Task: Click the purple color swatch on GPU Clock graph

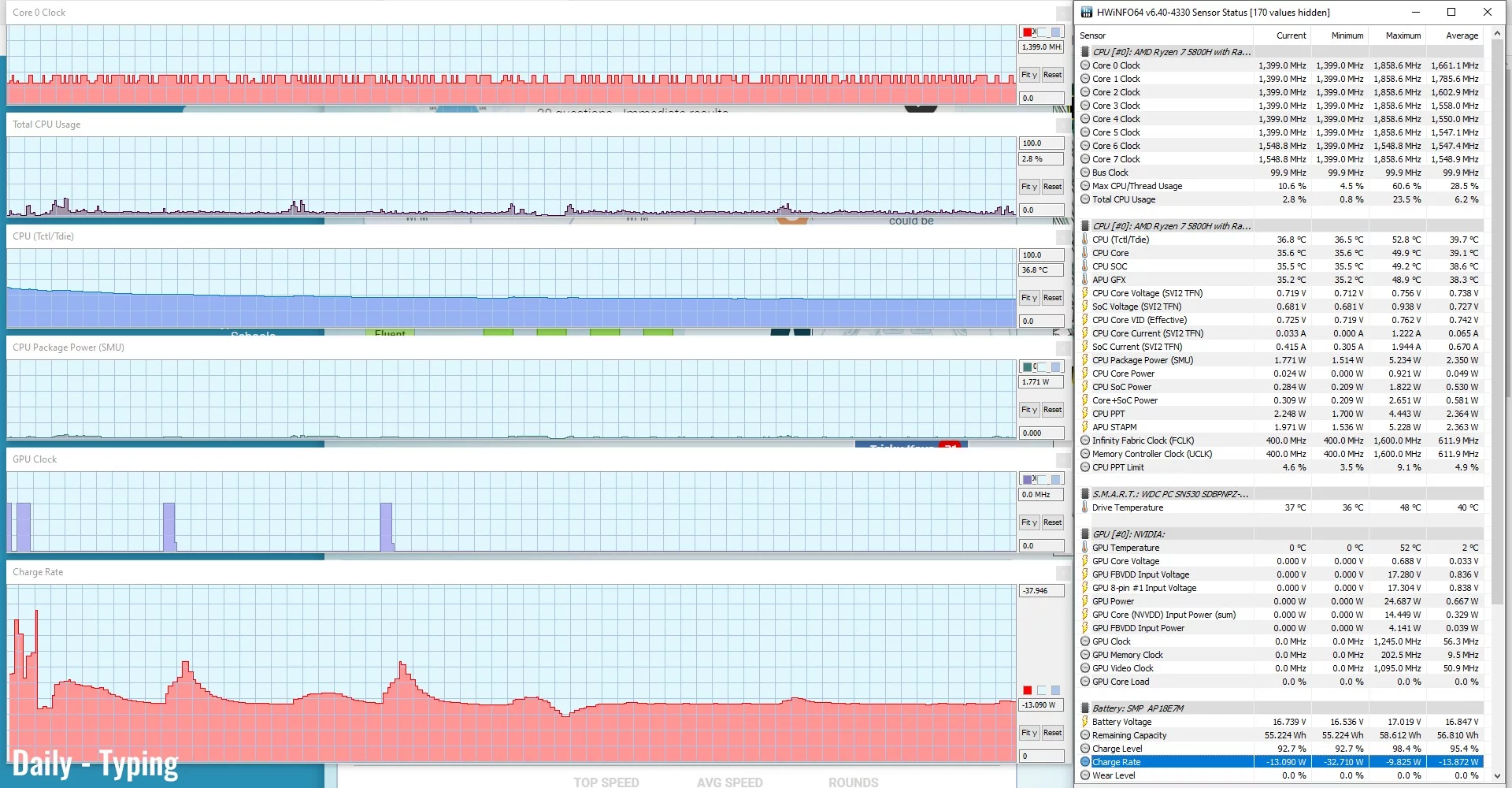Action: click(1027, 479)
